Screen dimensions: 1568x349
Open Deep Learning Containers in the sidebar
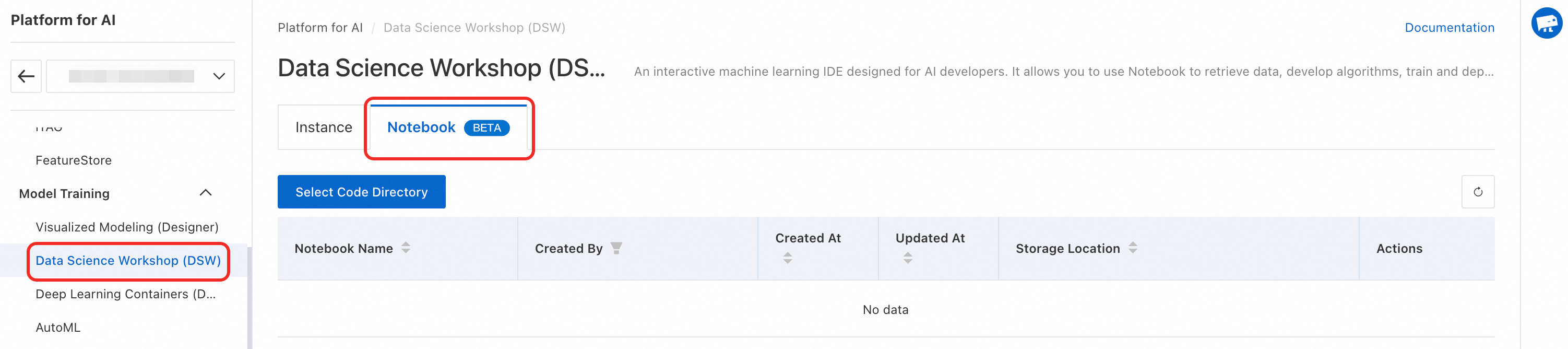(x=125, y=294)
